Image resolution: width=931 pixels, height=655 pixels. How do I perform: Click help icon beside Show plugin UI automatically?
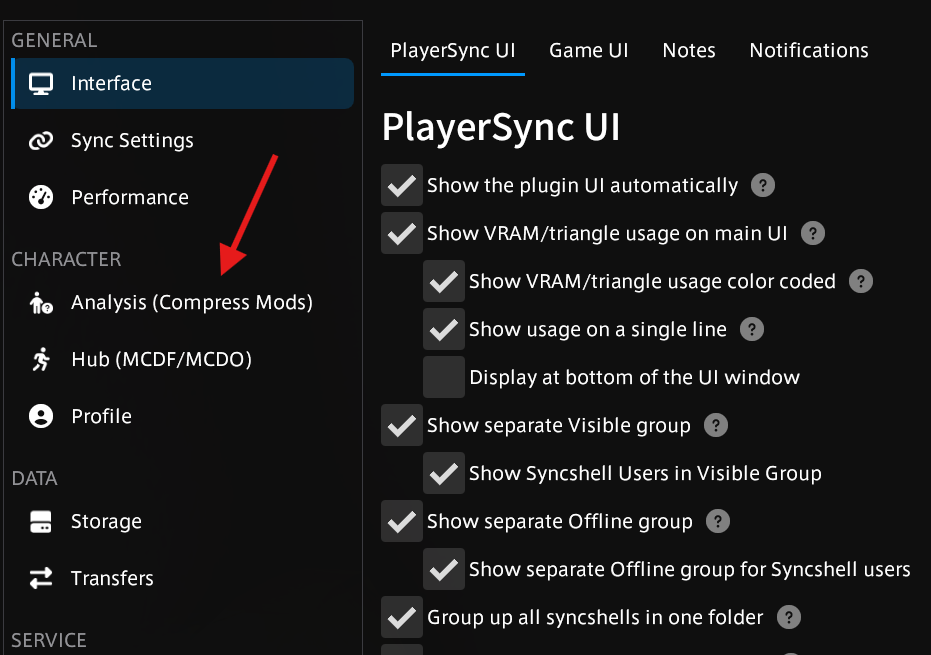tap(763, 186)
